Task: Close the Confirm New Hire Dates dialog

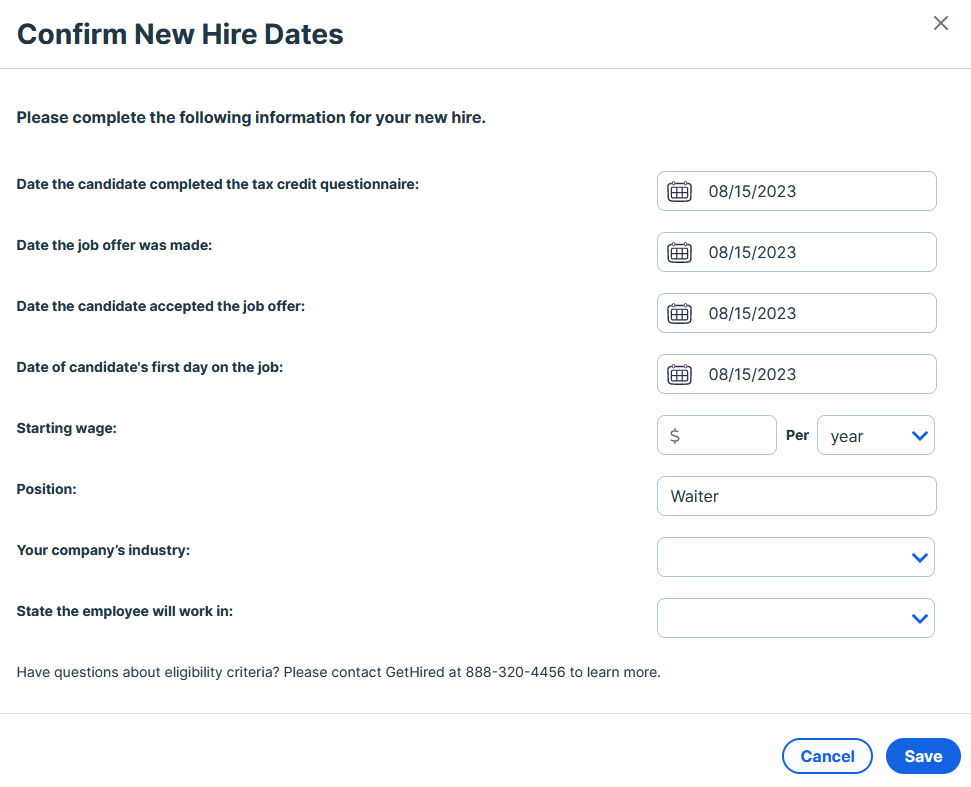Action: (940, 23)
